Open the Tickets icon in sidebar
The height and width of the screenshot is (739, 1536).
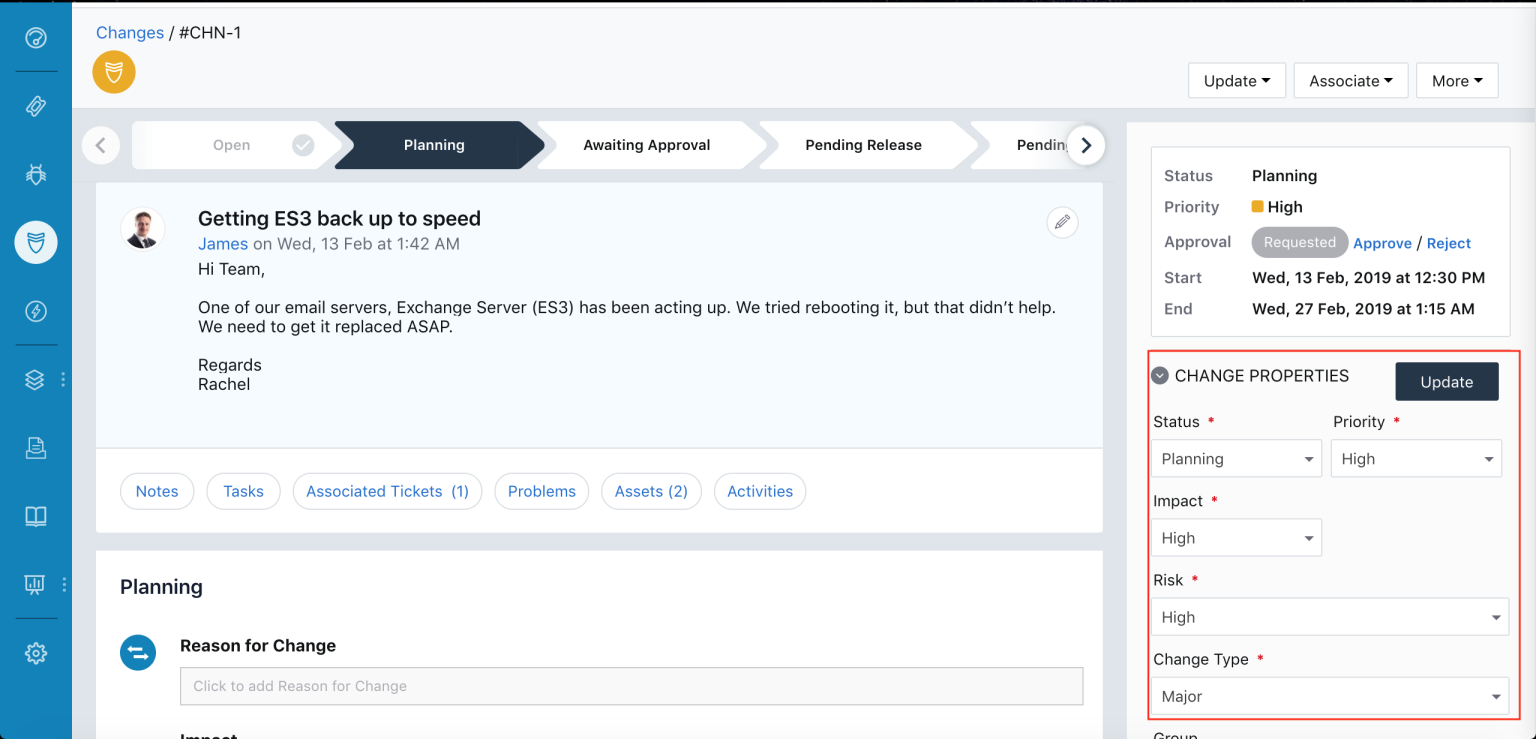pyautogui.click(x=36, y=106)
